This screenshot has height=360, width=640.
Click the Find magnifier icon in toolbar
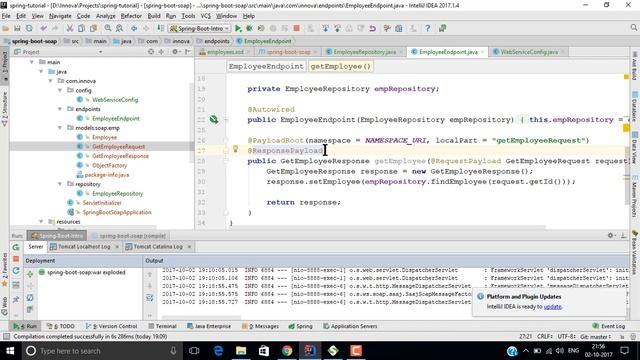(108, 29)
